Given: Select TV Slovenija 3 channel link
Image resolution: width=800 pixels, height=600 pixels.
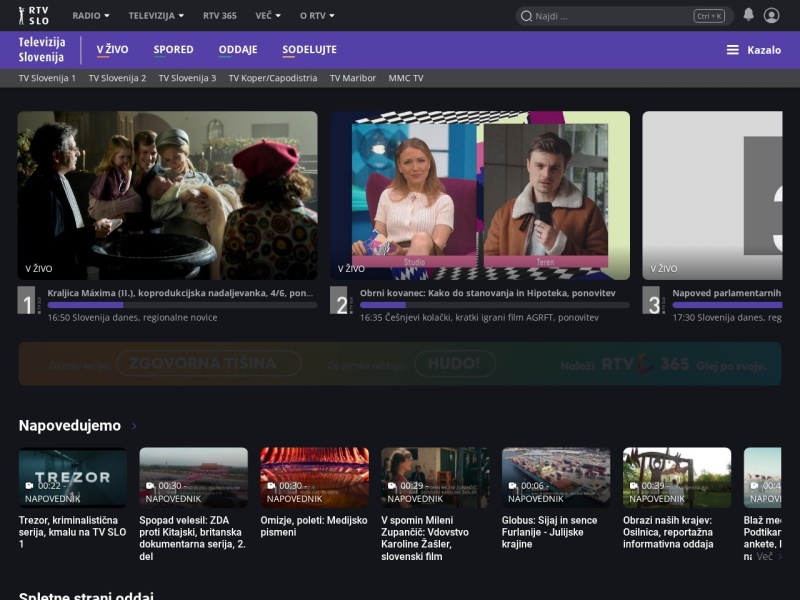Looking at the screenshot, I should pyautogui.click(x=187, y=78).
